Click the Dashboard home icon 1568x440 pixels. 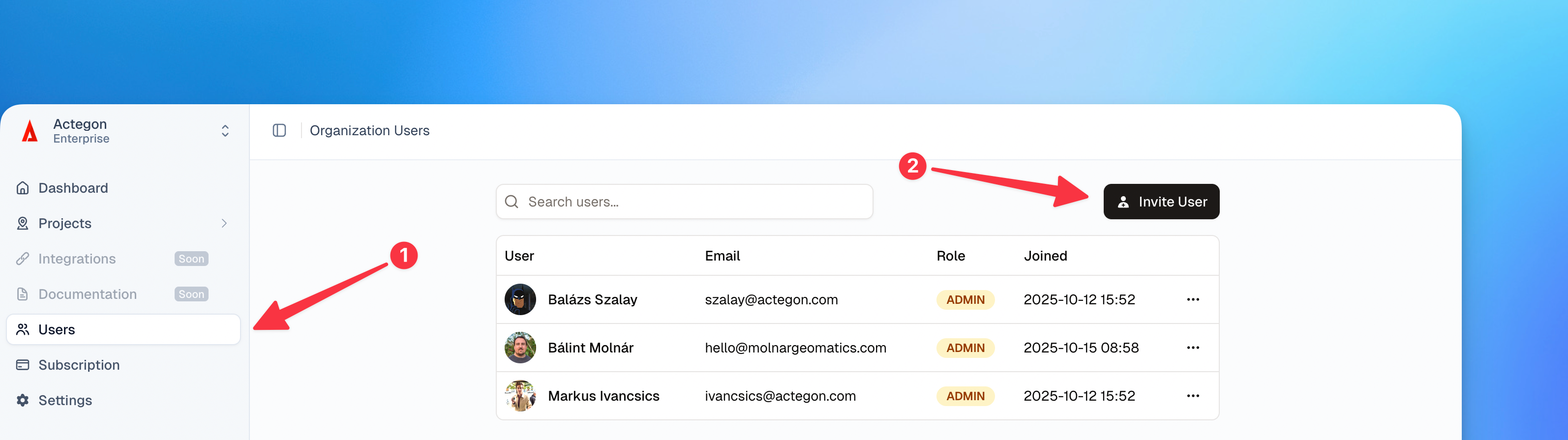[23, 188]
